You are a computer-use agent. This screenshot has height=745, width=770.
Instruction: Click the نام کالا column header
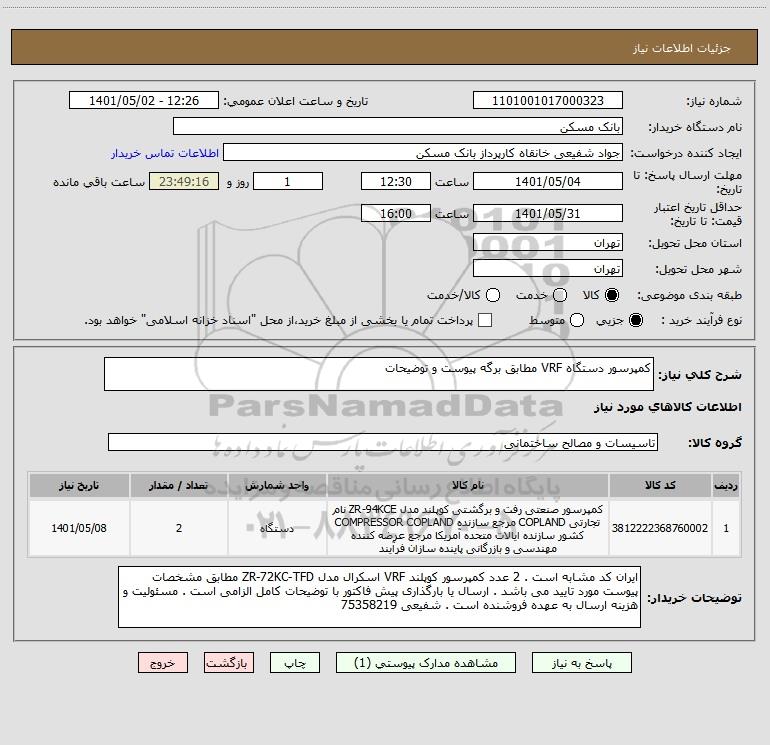tap(468, 485)
